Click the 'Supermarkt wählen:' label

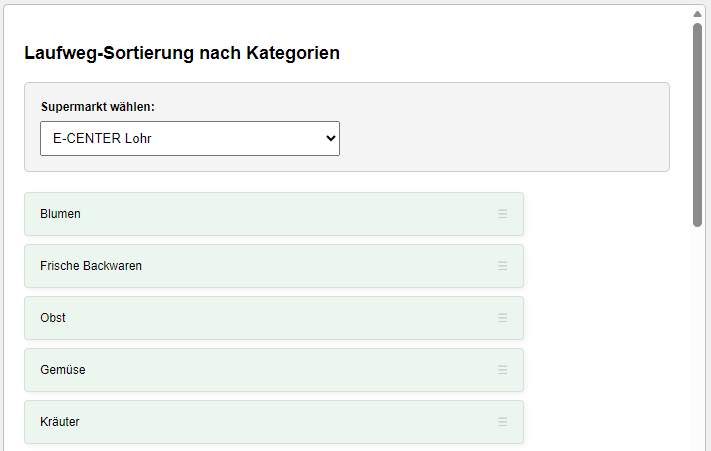pos(98,107)
